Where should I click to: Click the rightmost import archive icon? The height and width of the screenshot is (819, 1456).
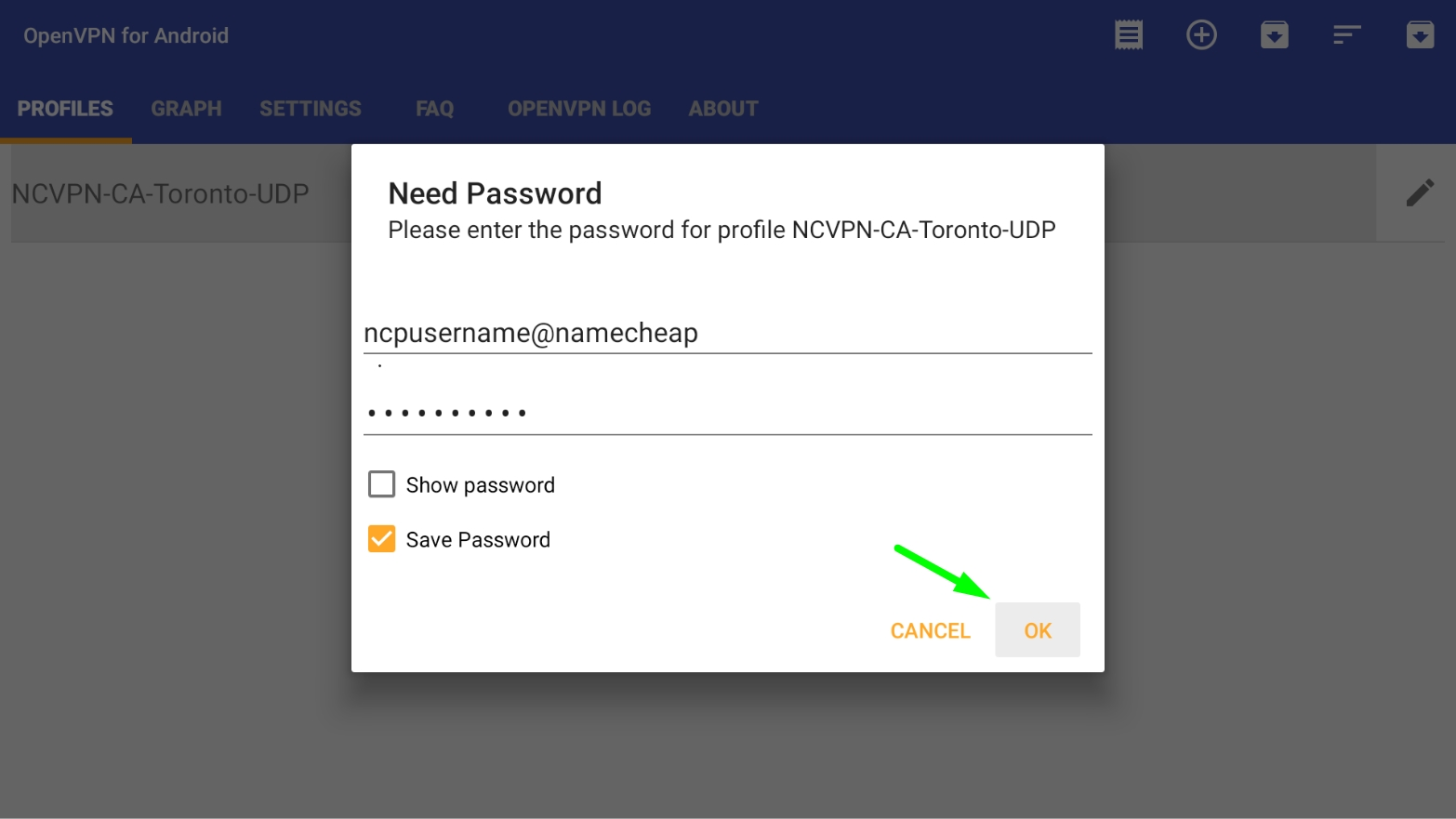pyautogui.click(x=1420, y=35)
